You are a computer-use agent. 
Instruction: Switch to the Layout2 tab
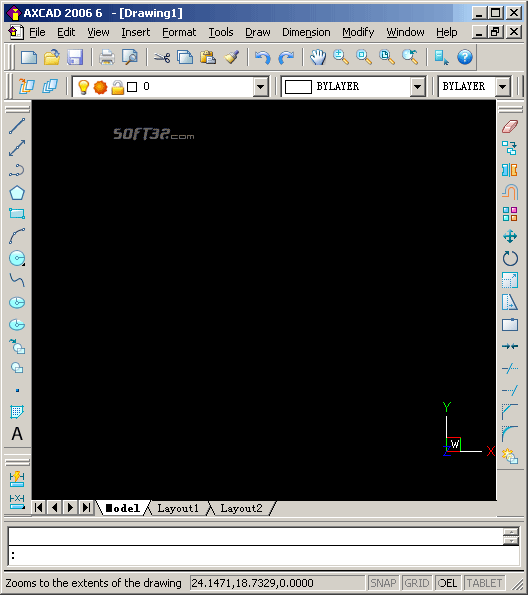pos(241,508)
